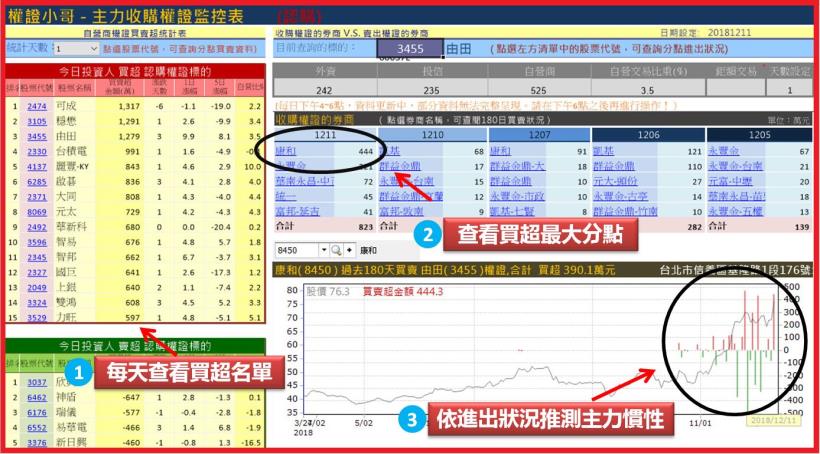
Task: Open stock code 2049 上銀 link
Action: pos(37,288)
